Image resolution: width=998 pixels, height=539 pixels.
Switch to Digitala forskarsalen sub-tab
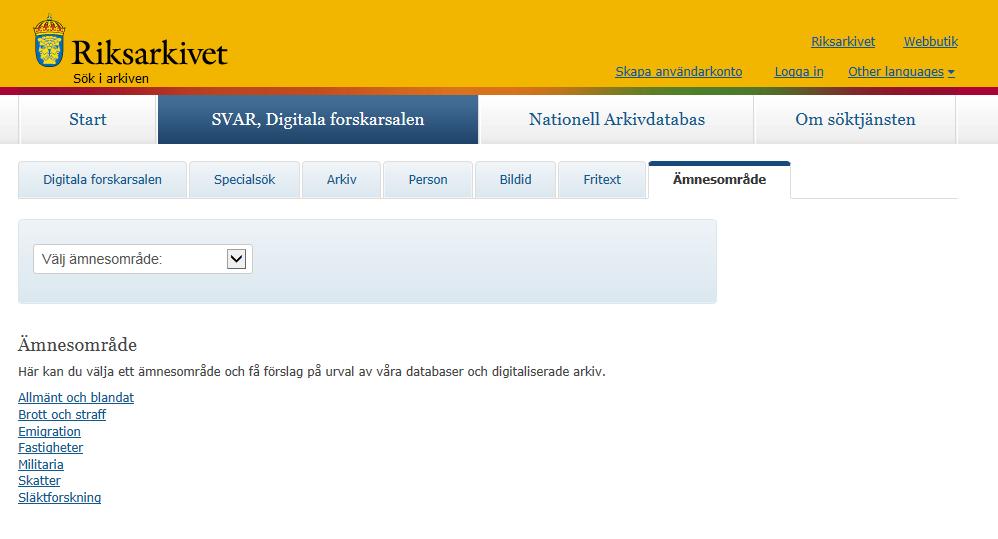click(102, 180)
